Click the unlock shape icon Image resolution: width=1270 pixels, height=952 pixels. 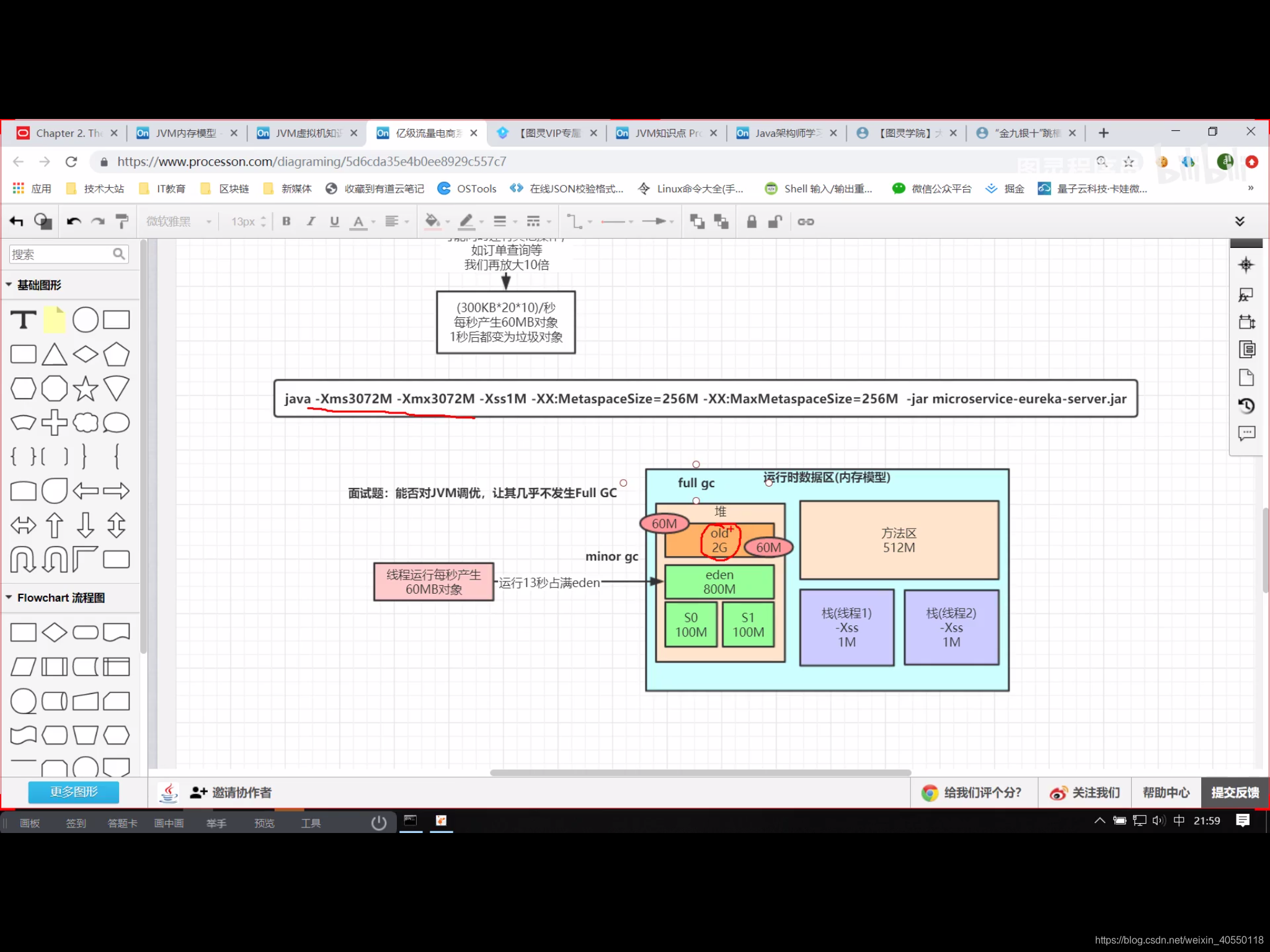[775, 221]
